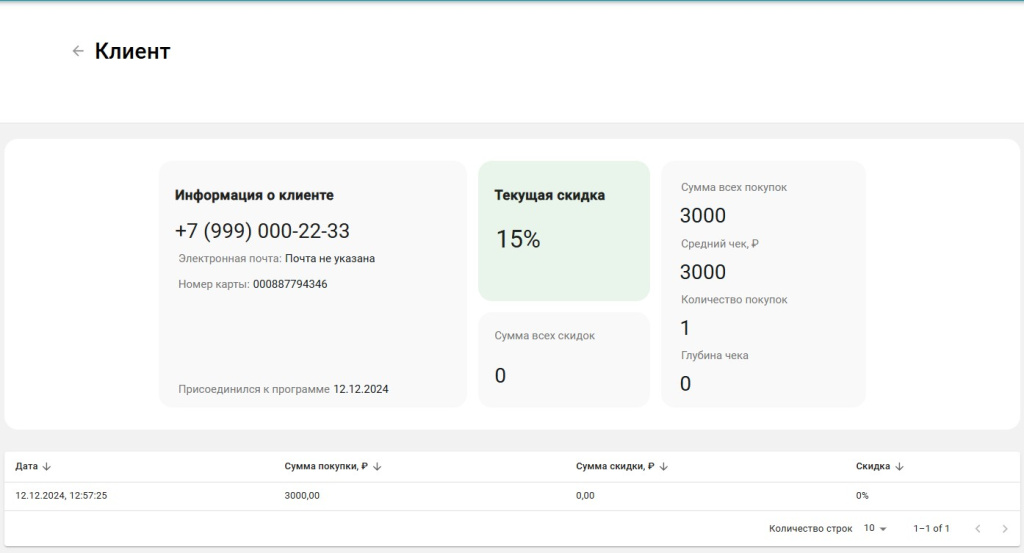The image size is (1024, 553).
Task: Click the 3000,00 purchase amount cell
Action: coord(302,495)
